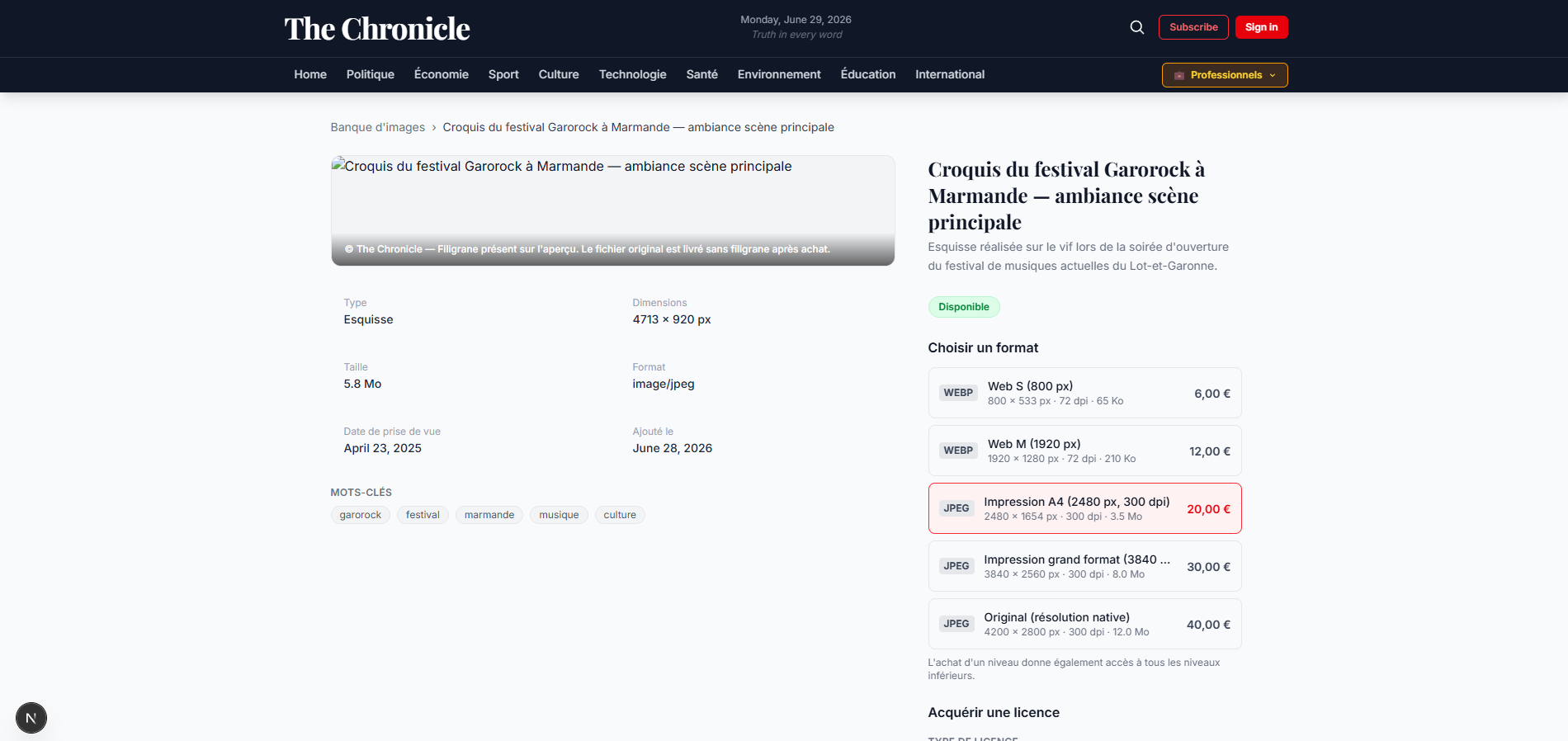
Task: Click the festival keyword tag
Action: (x=423, y=515)
